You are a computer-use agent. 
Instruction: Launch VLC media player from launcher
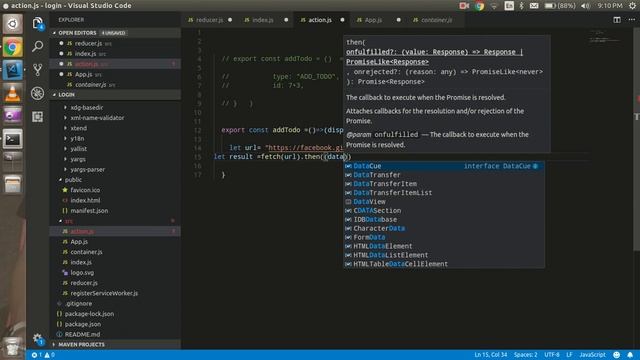pyautogui.click(x=13, y=93)
